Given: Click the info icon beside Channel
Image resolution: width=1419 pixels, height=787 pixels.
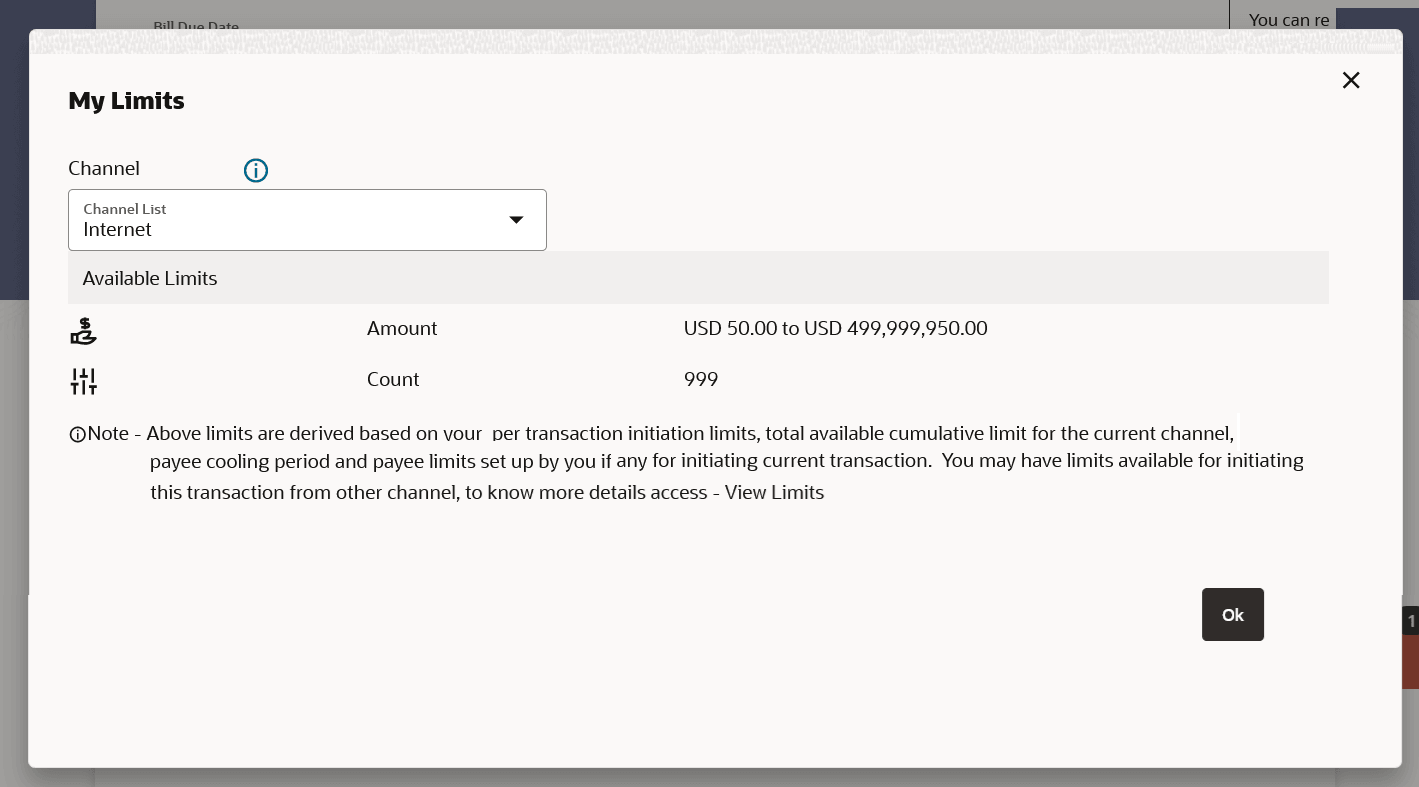Looking at the screenshot, I should [256, 171].
